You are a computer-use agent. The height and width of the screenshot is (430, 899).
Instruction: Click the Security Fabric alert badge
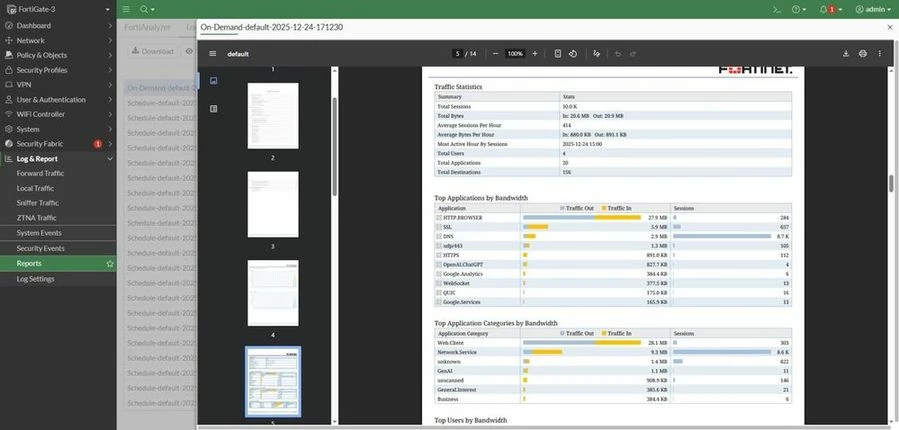97,144
